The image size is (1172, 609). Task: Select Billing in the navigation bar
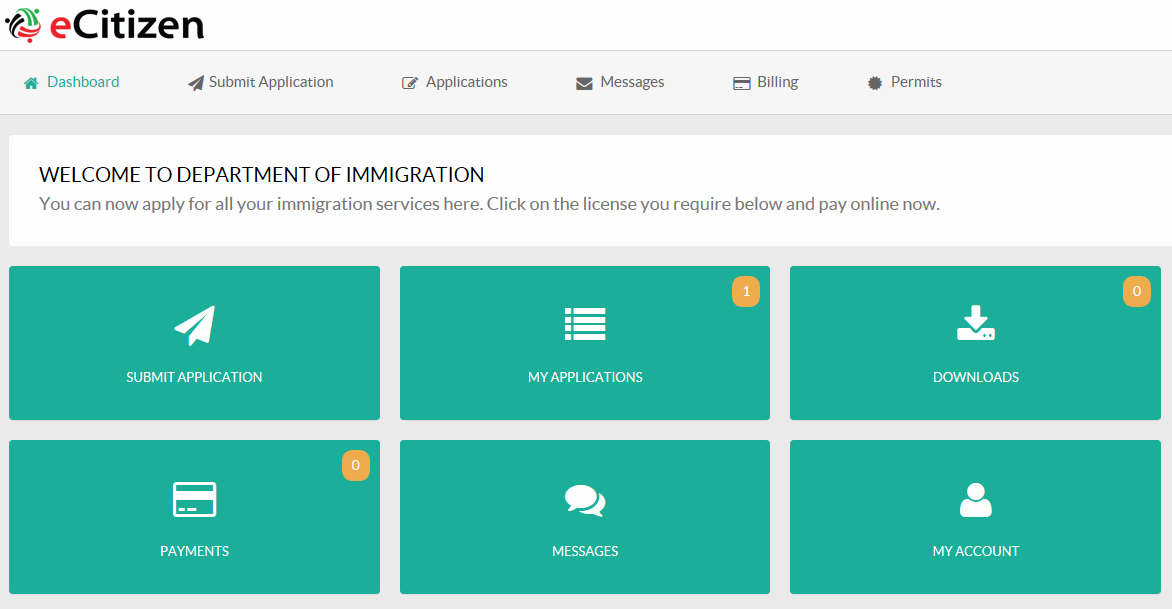[777, 82]
